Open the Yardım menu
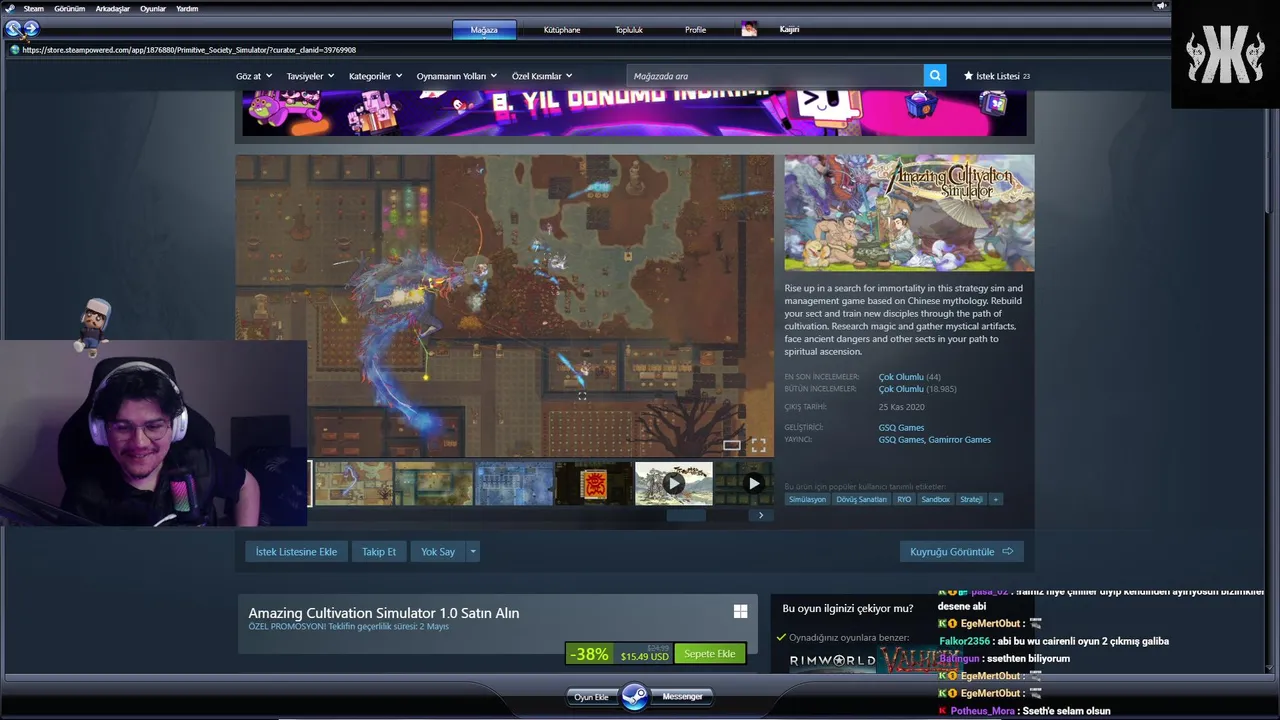 [x=187, y=8]
